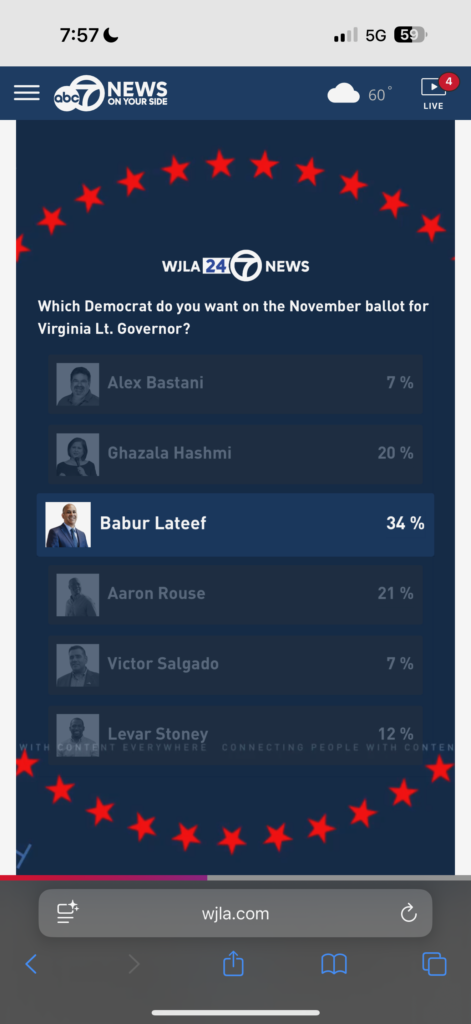Tap Babur Lateef's photo thumbnail
The image size is (471, 1024).
(x=68, y=524)
